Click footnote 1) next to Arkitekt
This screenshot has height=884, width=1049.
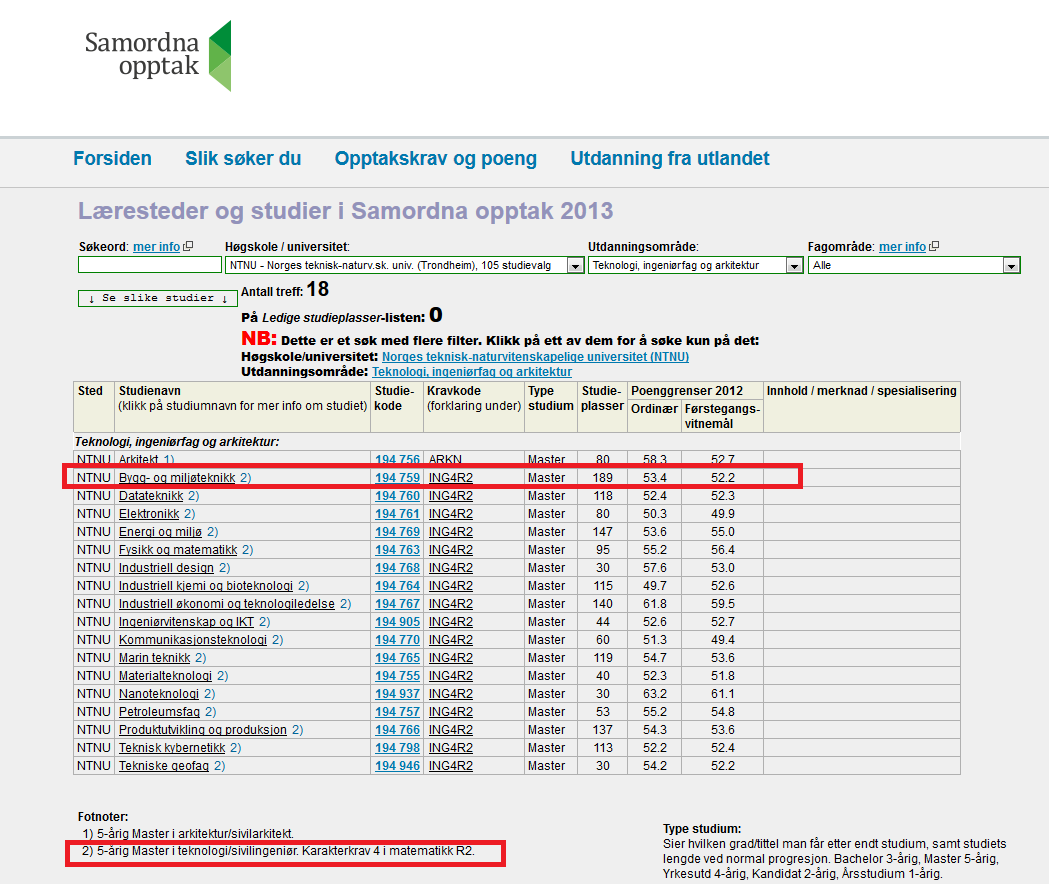click(x=169, y=460)
